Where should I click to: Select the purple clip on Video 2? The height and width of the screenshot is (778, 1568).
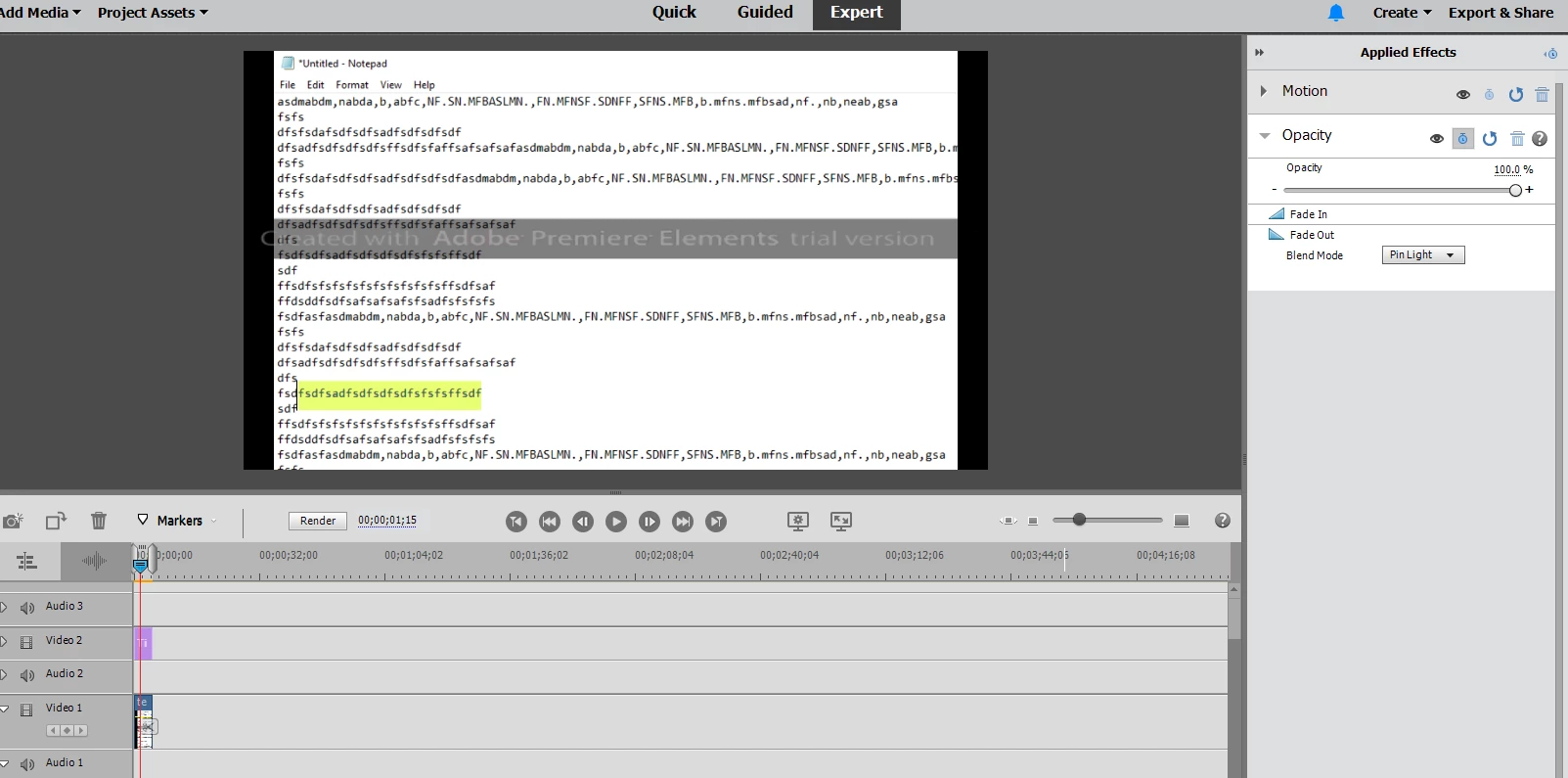click(x=144, y=643)
